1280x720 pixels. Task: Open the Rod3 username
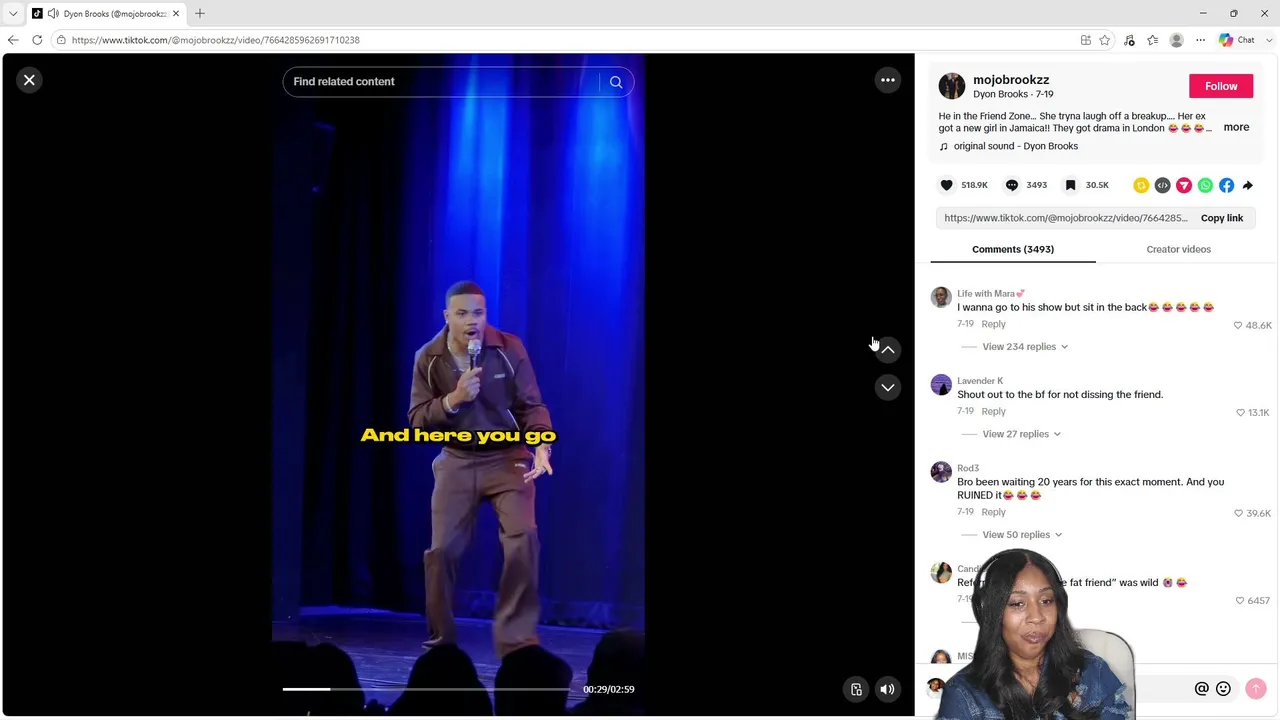pyautogui.click(x=968, y=468)
